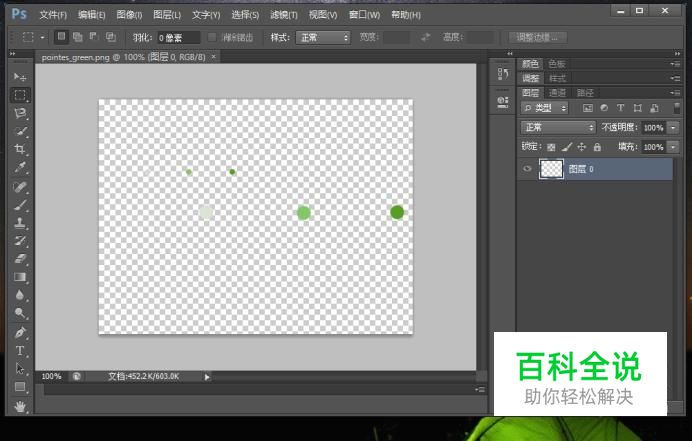The image size is (692, 441).
Task: Click the feather 羽化 input field
Action: [179, 38]
